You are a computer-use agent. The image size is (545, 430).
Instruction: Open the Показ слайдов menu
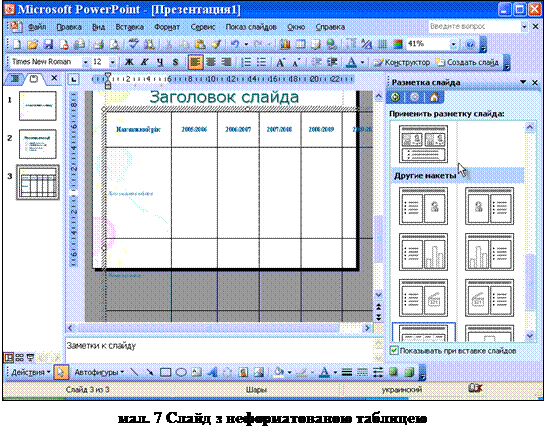click(251, 27)
